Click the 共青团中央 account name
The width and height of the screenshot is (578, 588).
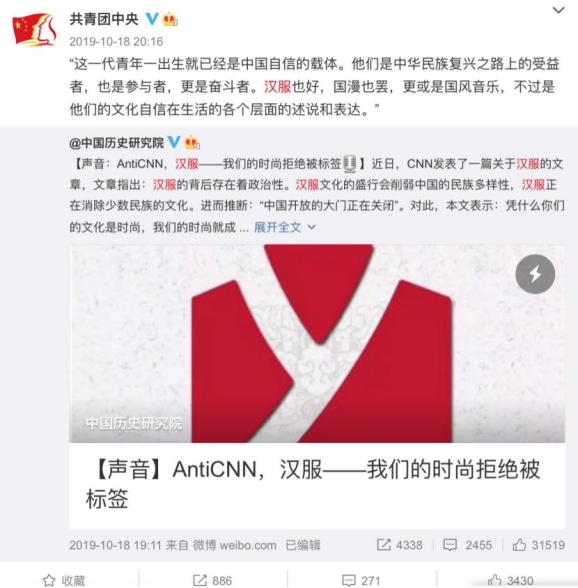104,19
